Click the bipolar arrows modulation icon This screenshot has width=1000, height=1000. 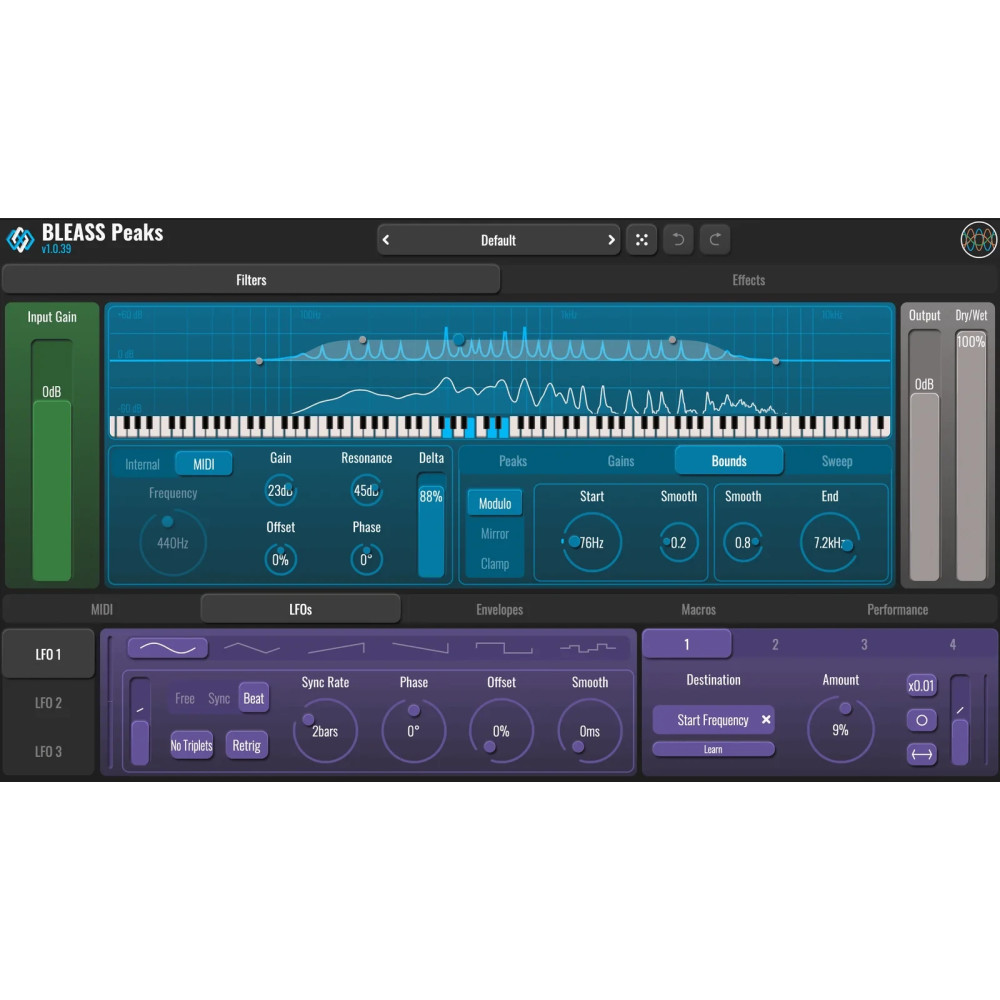921,754
